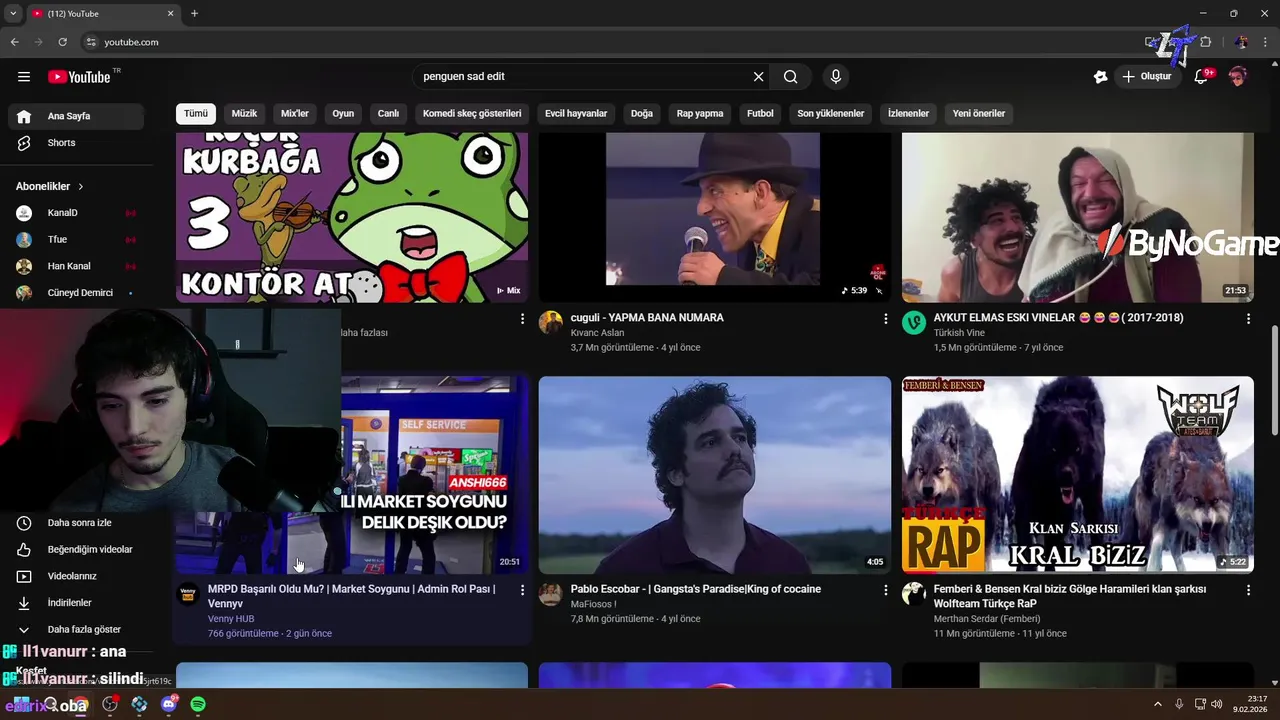
Task: Open Kıvanc Aslan channel avatar
Action: (x=551, y=322)
